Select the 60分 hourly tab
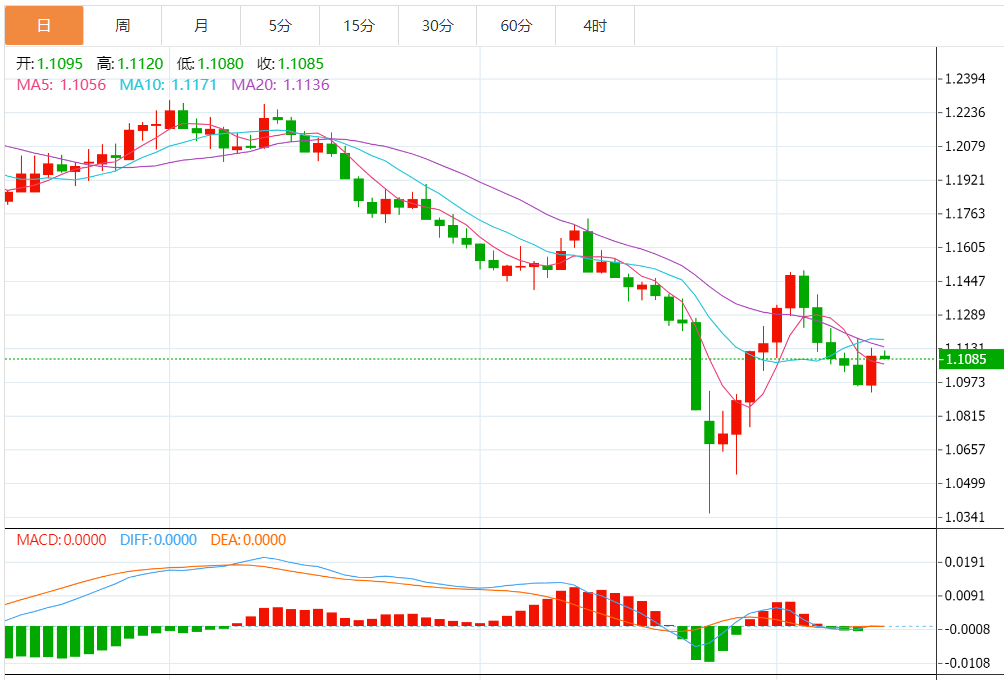The image size is (1004, 680). [516, 26]
